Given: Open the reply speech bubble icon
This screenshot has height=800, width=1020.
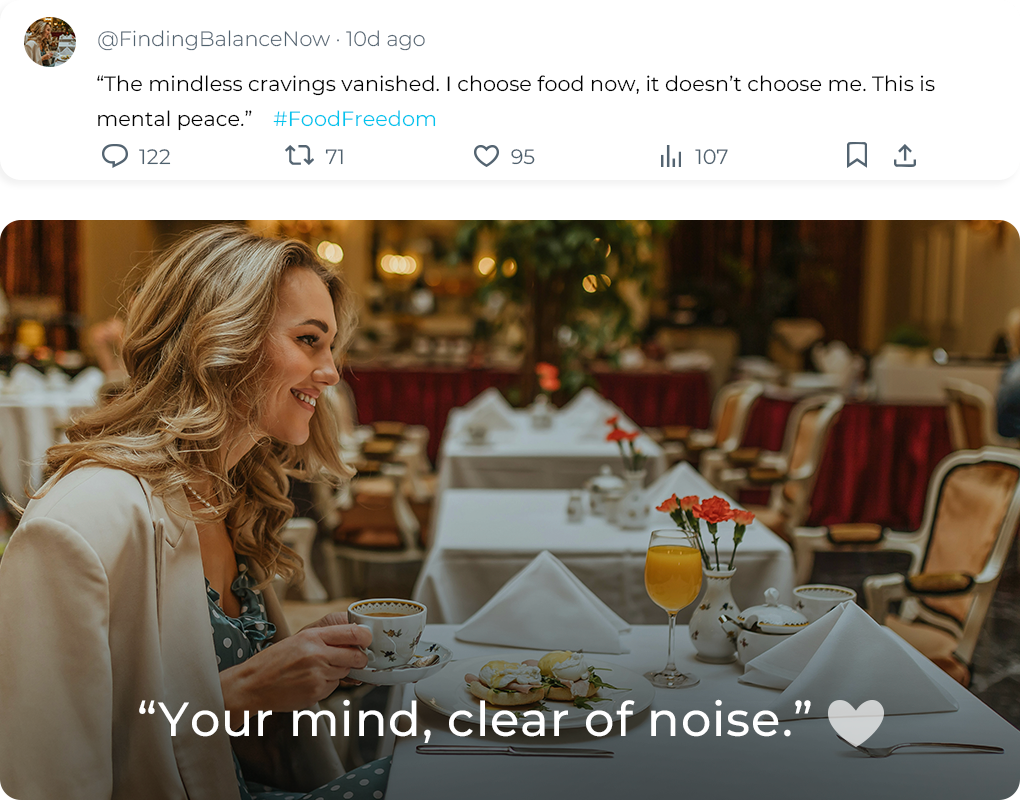Looking at the screenshot, I should click(115, 156).
